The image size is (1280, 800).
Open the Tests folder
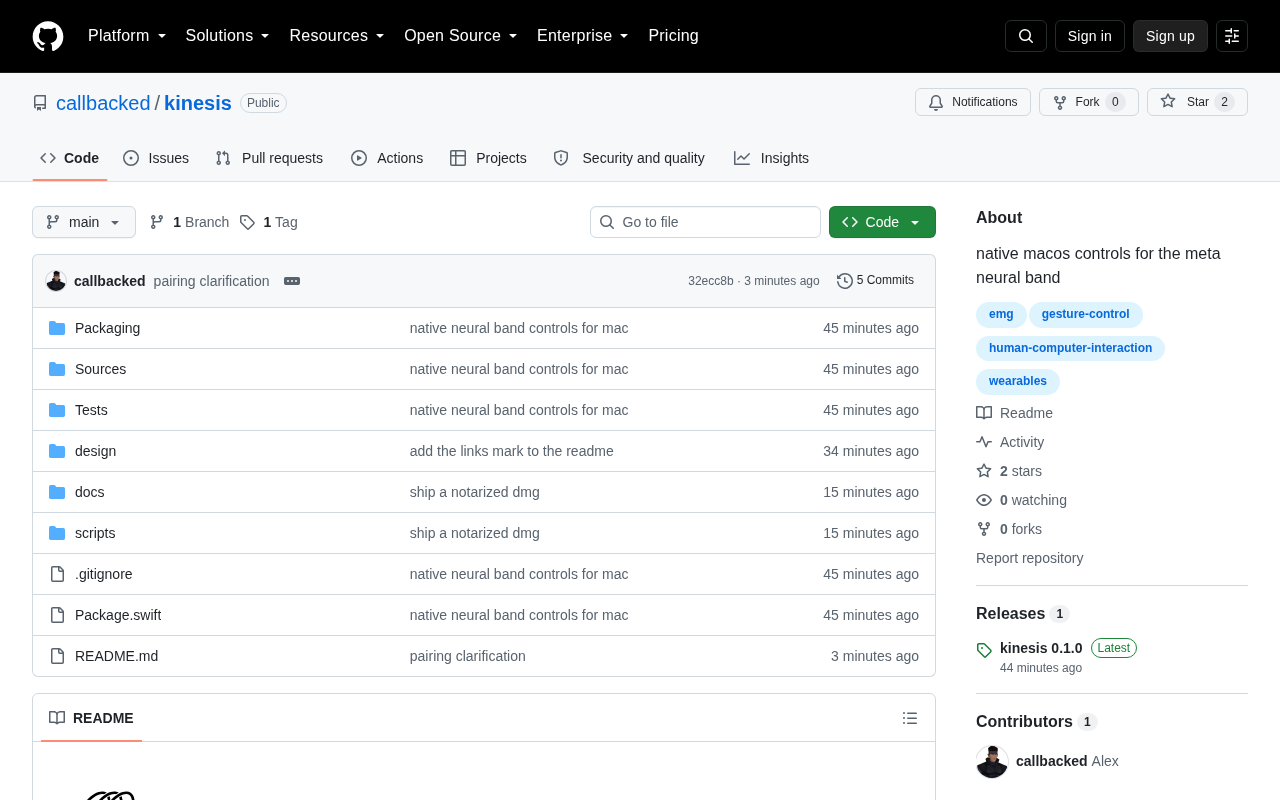click(91, 410)
